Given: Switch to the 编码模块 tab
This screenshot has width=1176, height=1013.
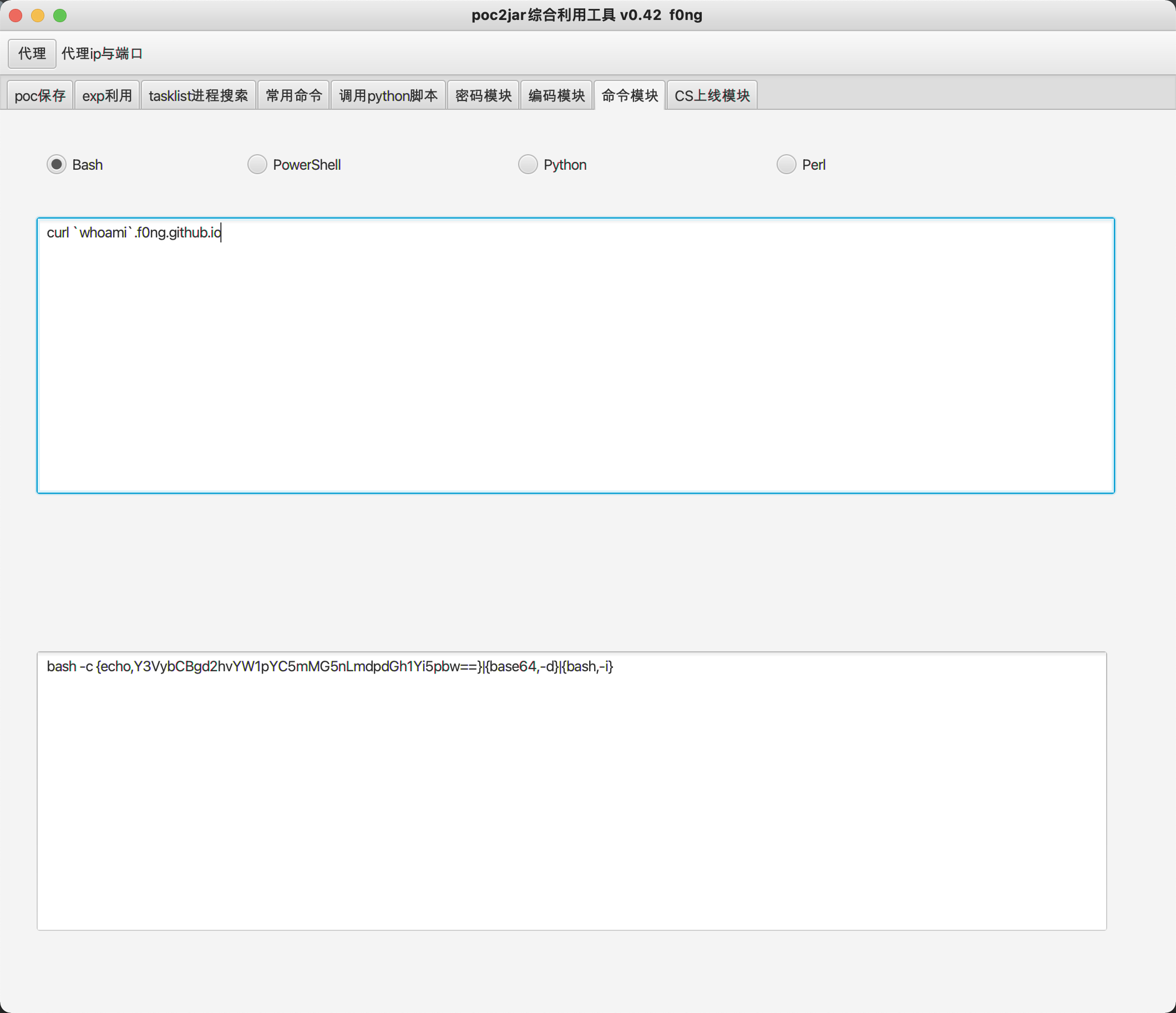Looking at the screenshot, I should tap(556, 95).
